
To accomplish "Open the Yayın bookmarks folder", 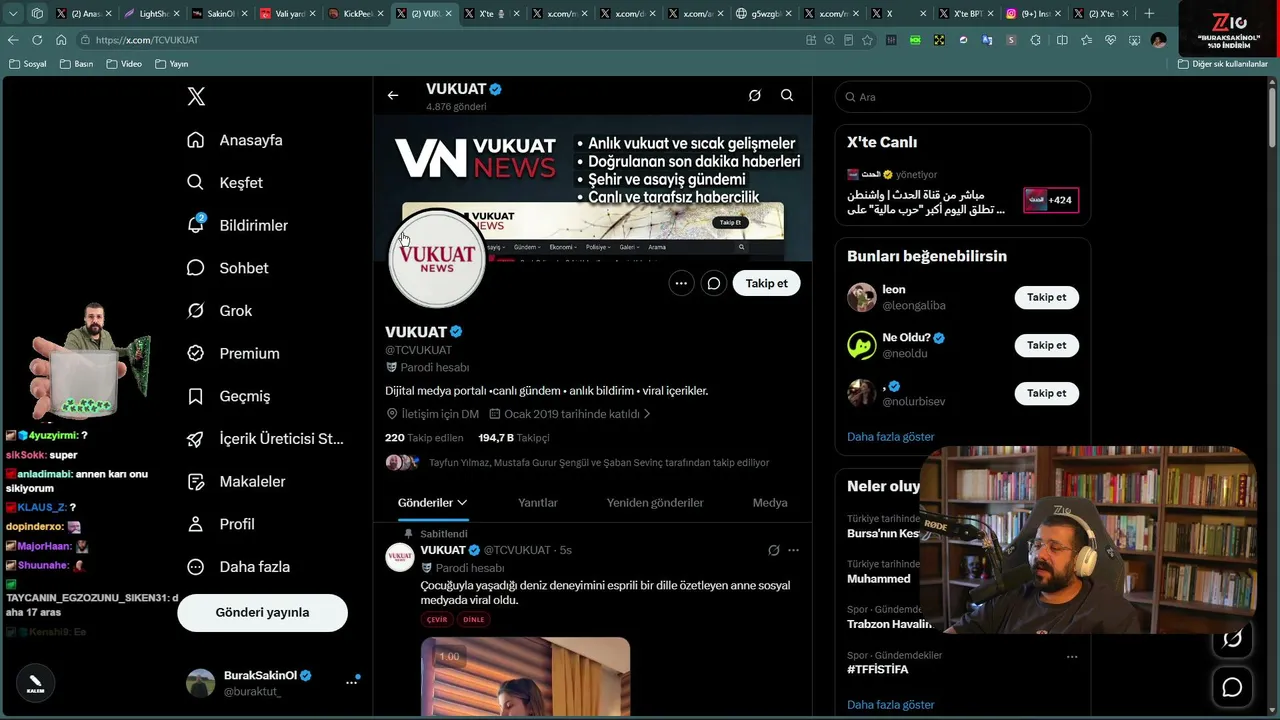I will [x=172, y=64].
